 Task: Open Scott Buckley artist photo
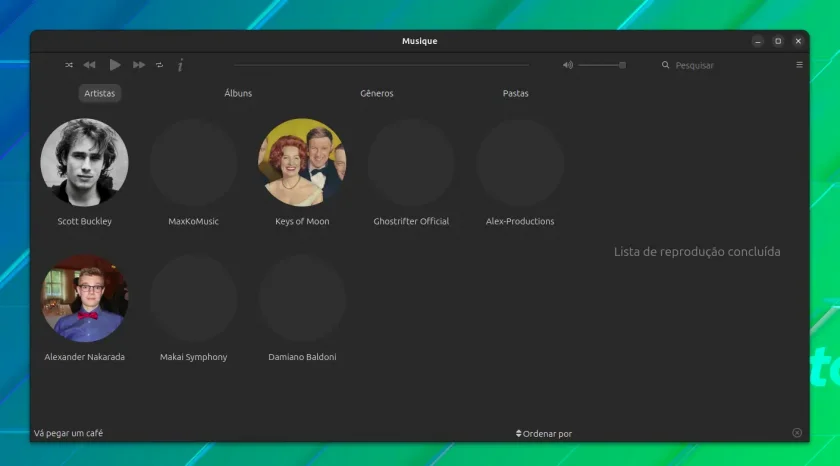[x=85, y=162]
